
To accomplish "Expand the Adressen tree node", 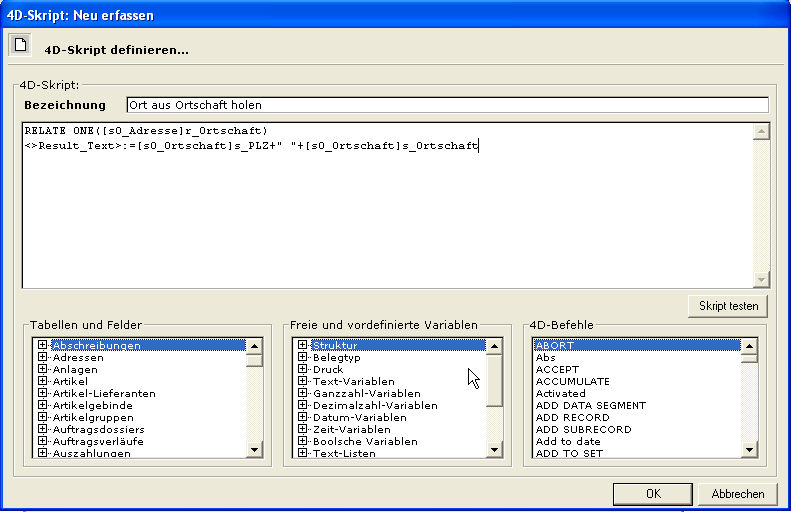I will [43, 358].
